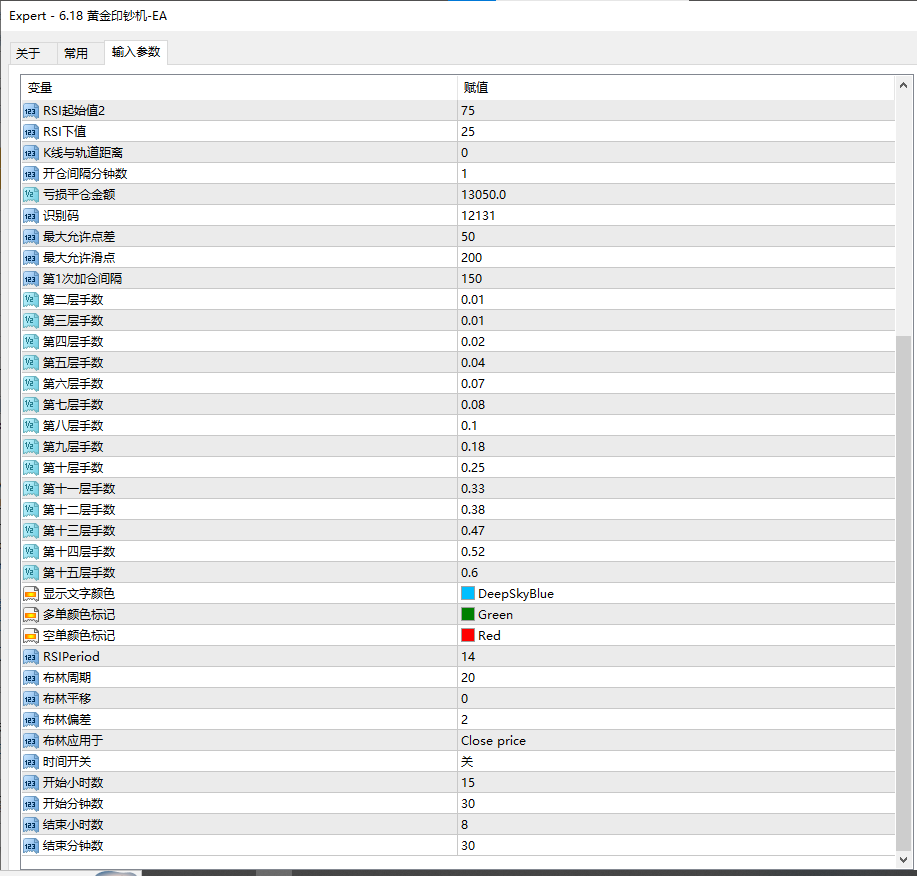Open the 常用 tab
917x876 pixels.
(76, 54)
